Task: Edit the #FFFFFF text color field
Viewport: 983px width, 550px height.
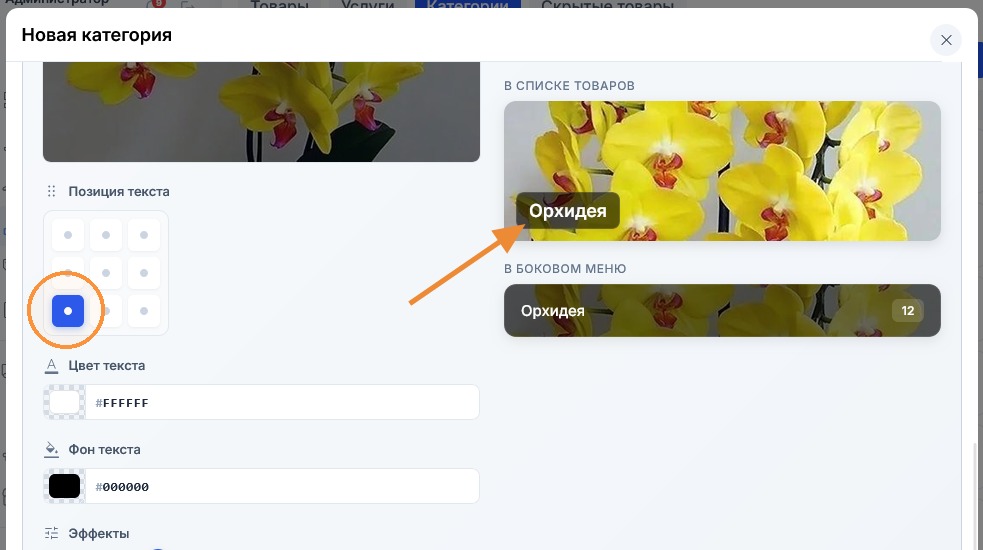Action: (x=282, y=402)
